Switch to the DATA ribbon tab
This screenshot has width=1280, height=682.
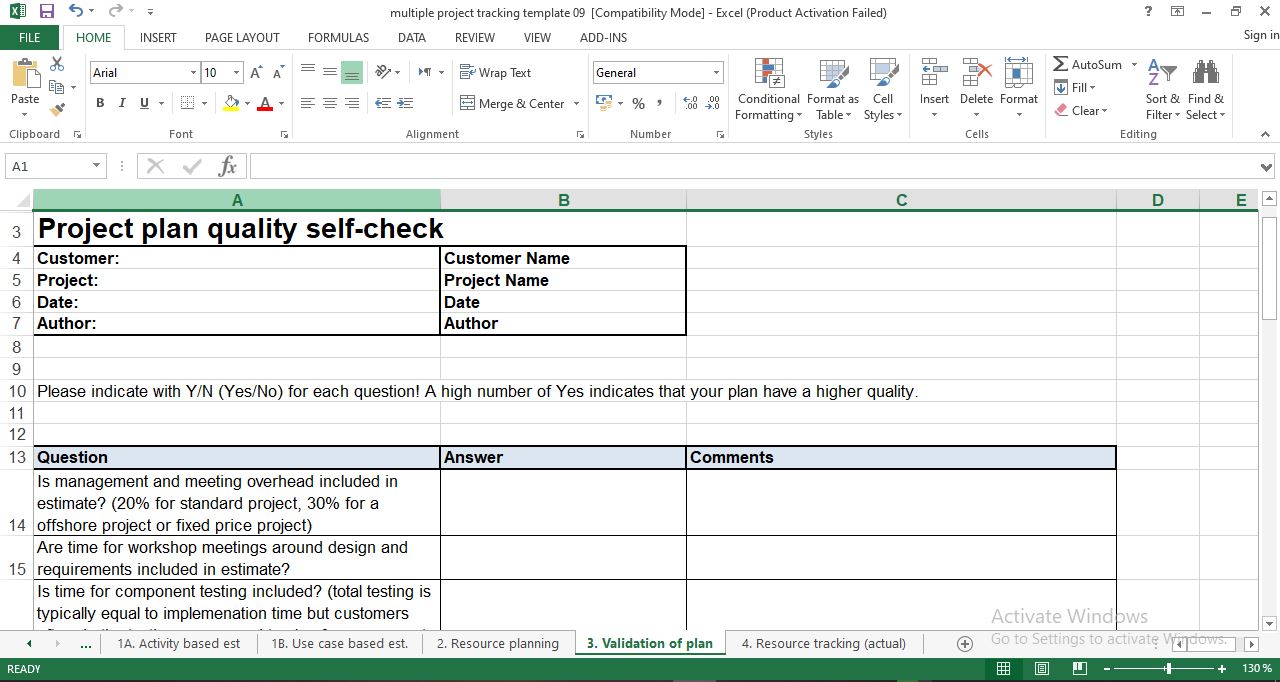click(x=411, y=37)
